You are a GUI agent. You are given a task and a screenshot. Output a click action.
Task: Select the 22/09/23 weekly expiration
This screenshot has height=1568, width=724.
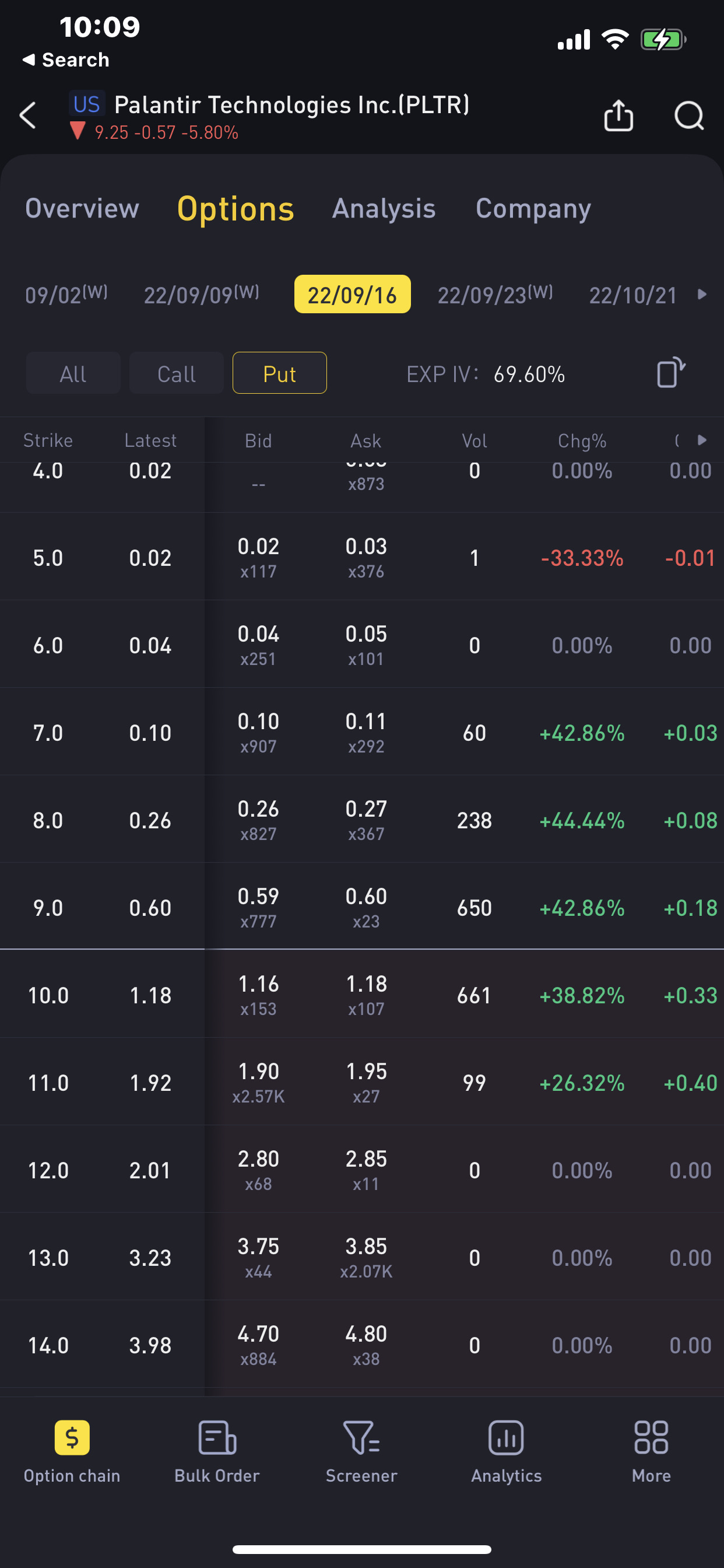coord(495,295)
